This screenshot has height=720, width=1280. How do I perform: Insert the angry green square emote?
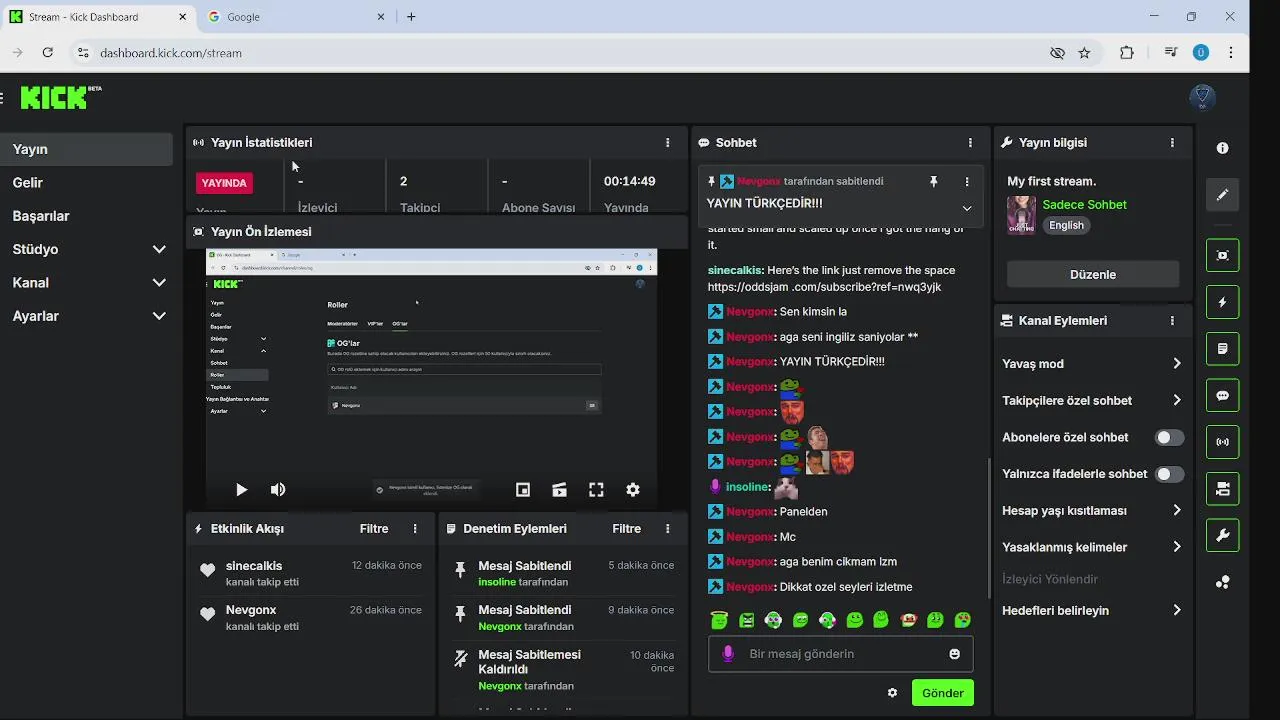click(746, 620)
